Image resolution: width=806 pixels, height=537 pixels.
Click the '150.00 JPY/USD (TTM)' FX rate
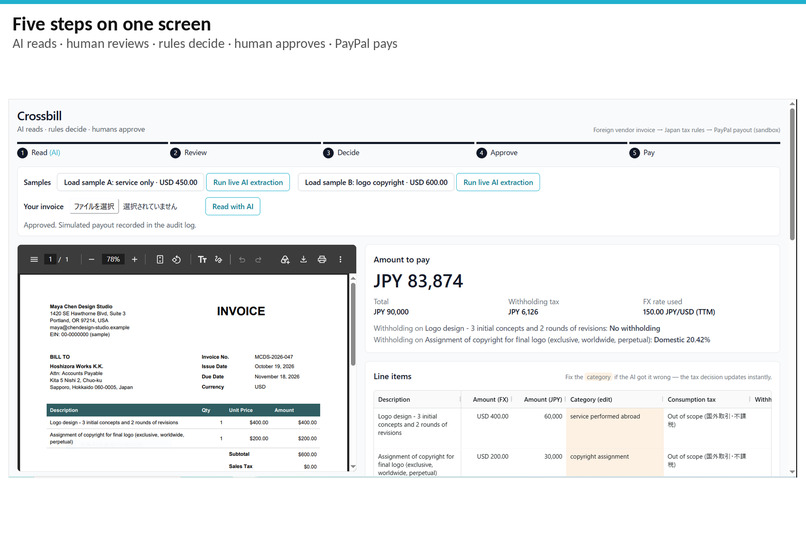pos(679,312)
